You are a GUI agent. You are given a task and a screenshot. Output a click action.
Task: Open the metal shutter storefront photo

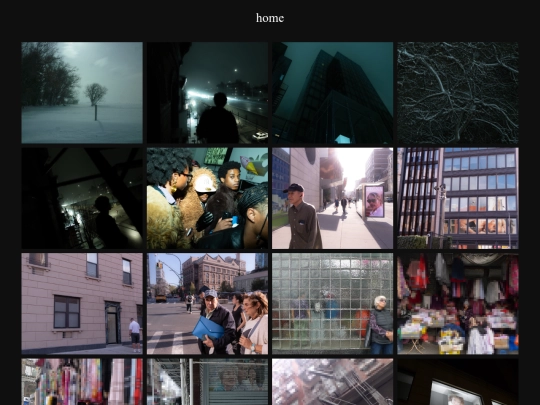click(207, 382)
